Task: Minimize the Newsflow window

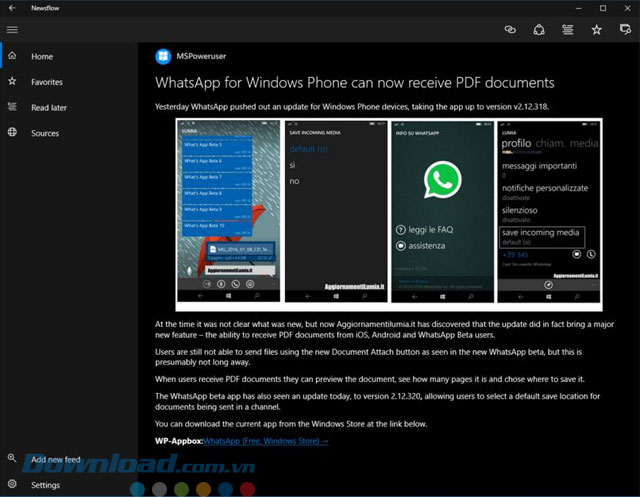Action: (578, 8)
